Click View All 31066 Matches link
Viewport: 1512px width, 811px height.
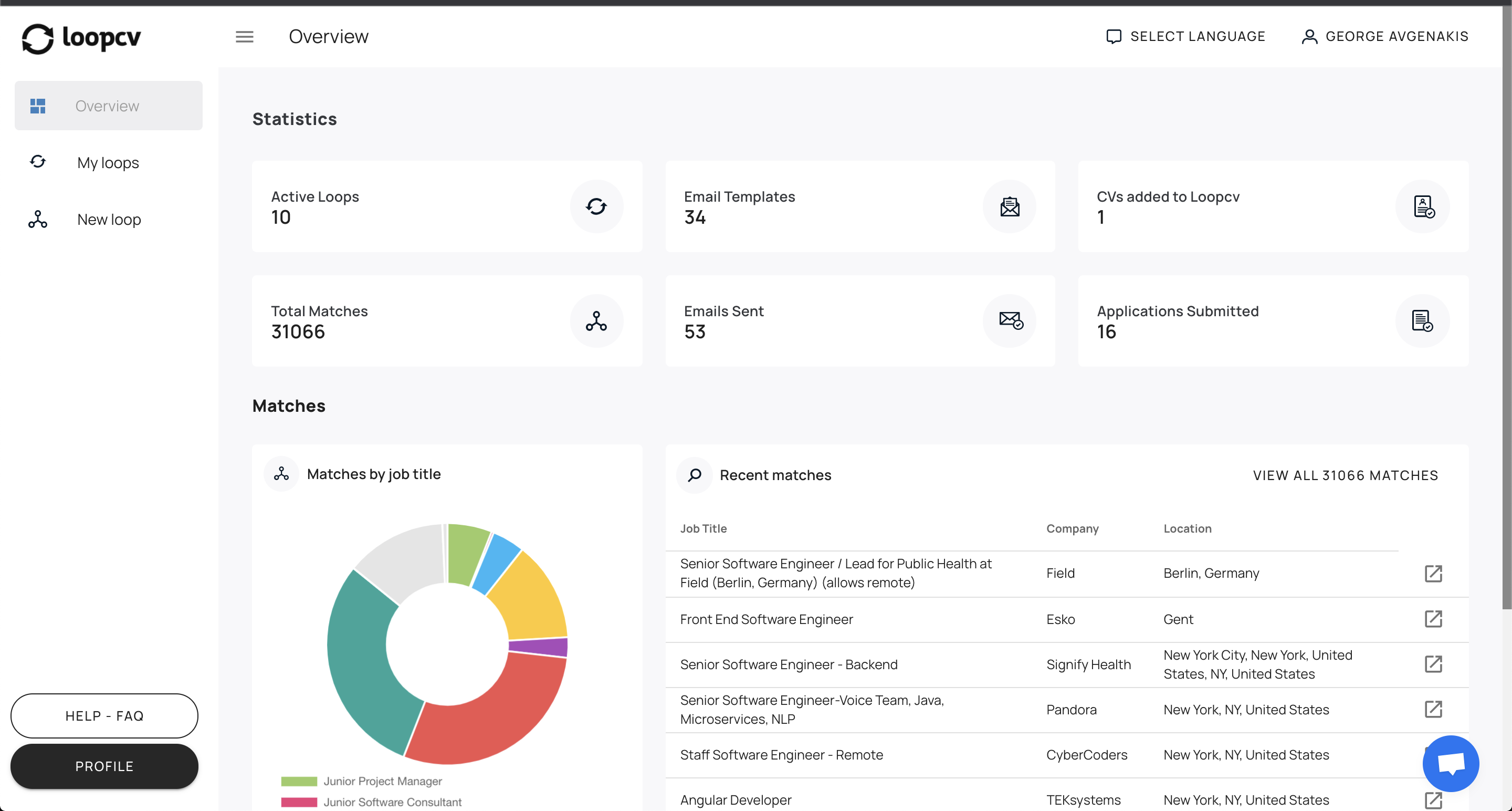pyautogui.click(x=1345, y=475)
